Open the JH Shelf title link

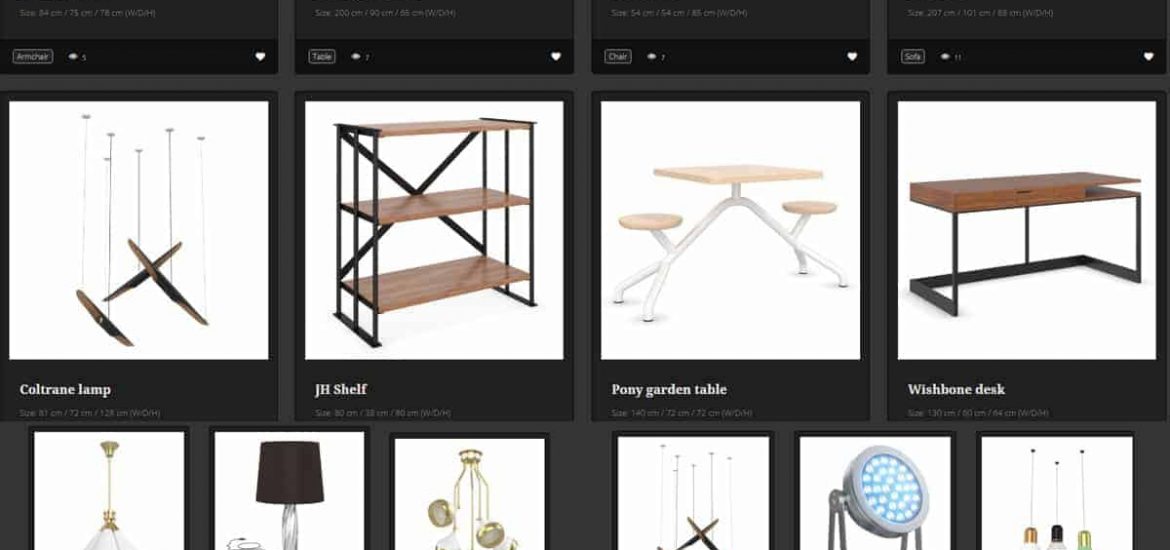pyautogui.click(x=340, y=390)
